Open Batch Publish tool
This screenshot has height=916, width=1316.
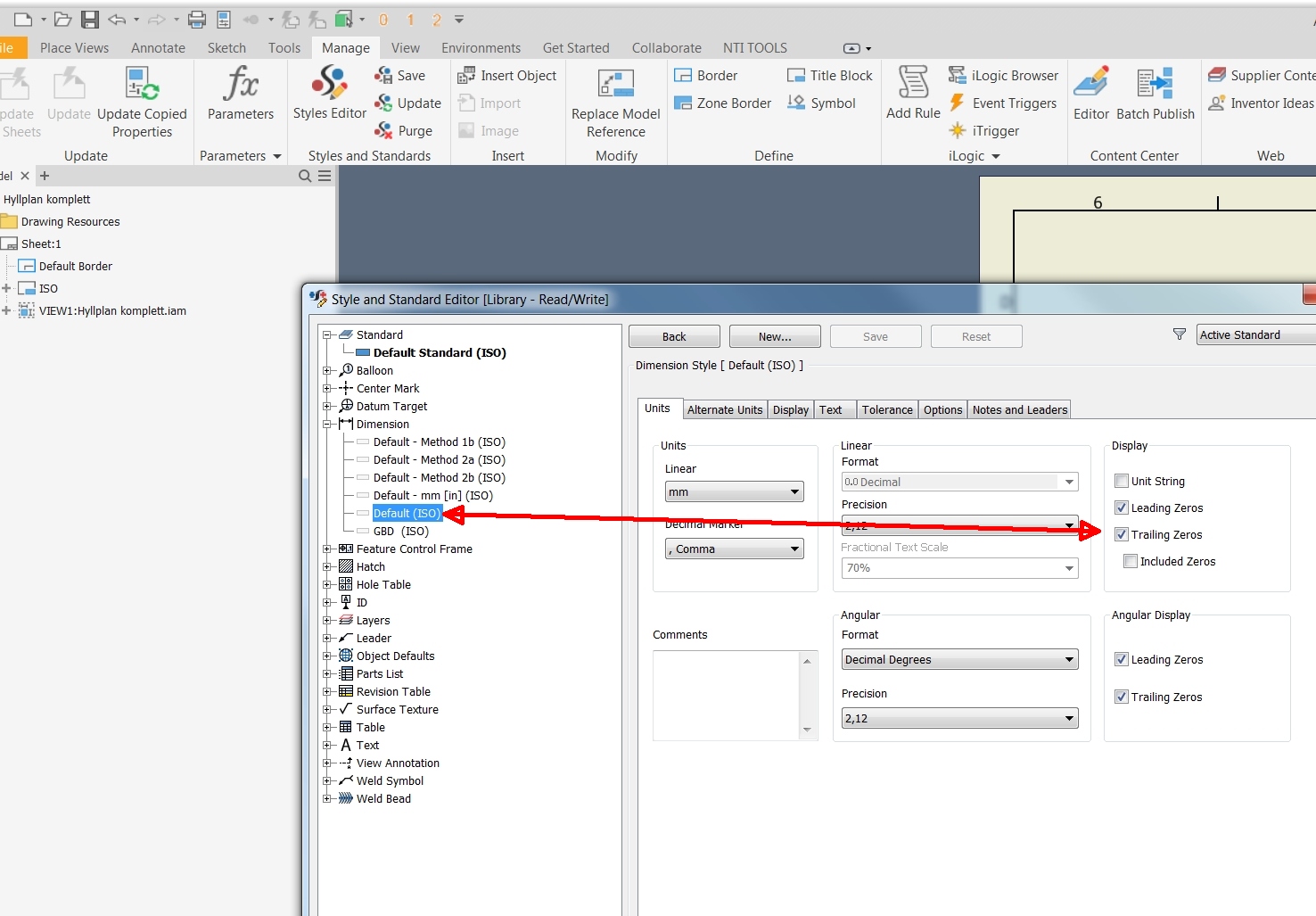pos(1156,93)
